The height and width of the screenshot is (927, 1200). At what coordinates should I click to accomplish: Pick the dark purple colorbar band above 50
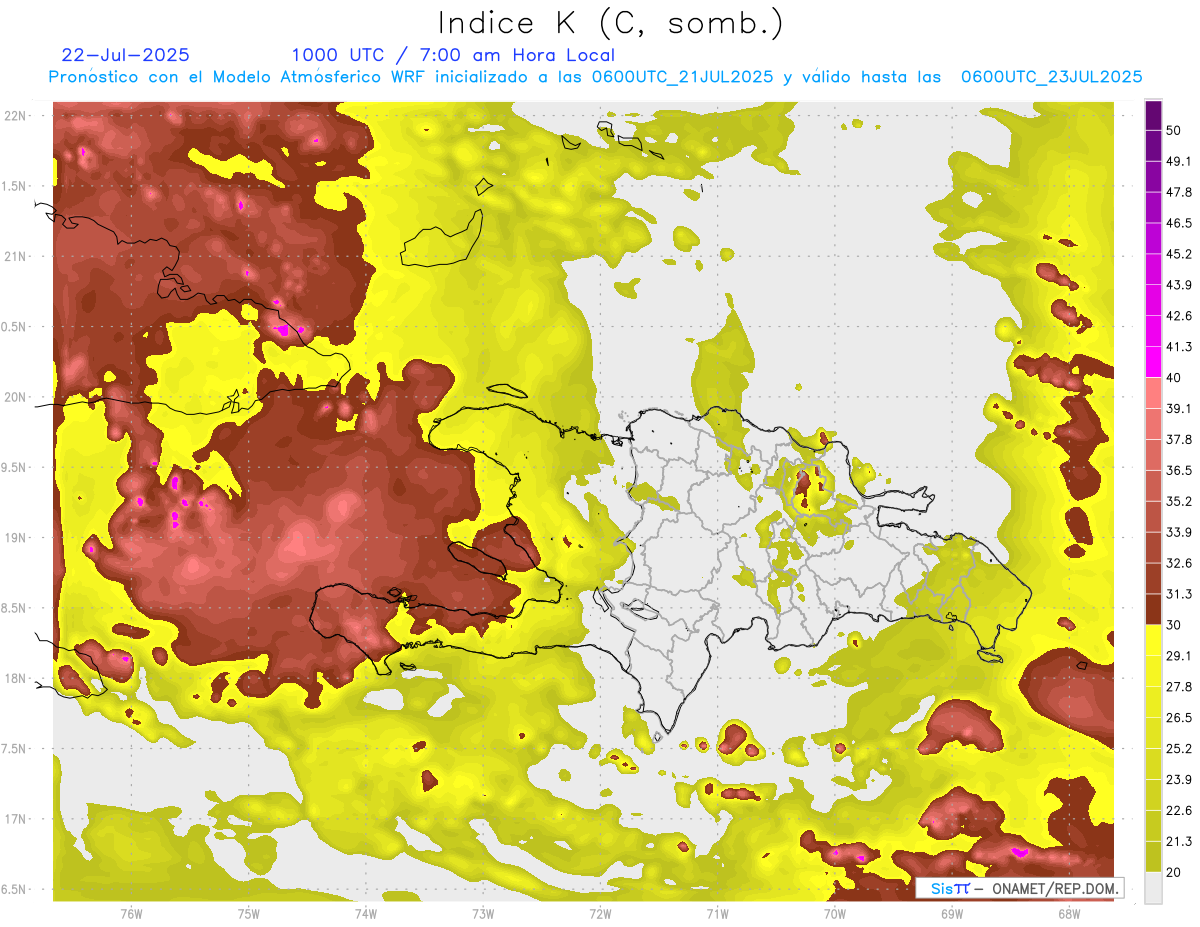pos(1153,115)
